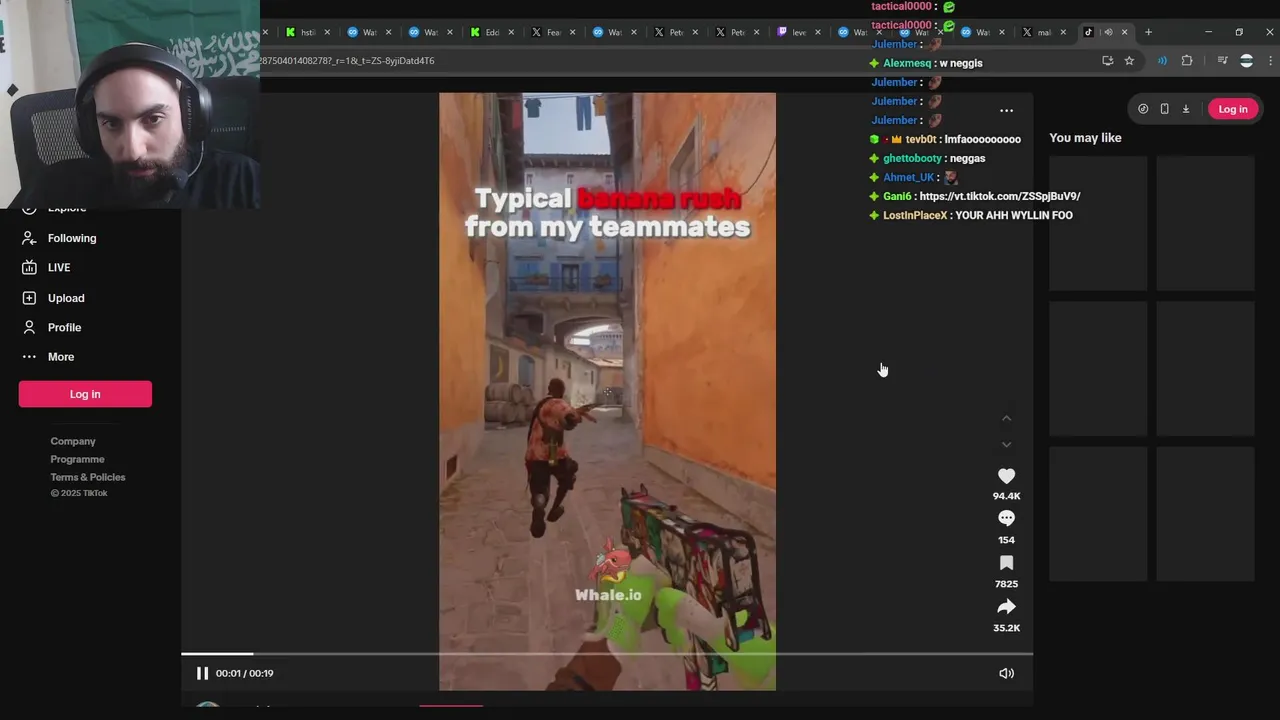
Task: Click the TikTok coin icon in the top pill
Action: click(1143, 109)
